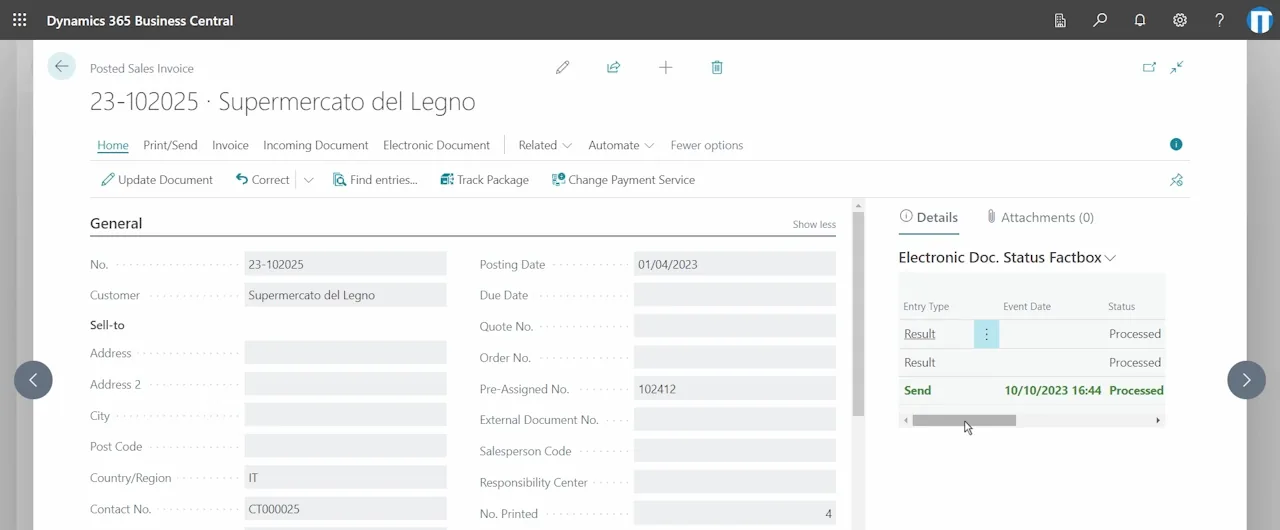
Task: Open the underlined Result entry link
Action: (920, 334)
